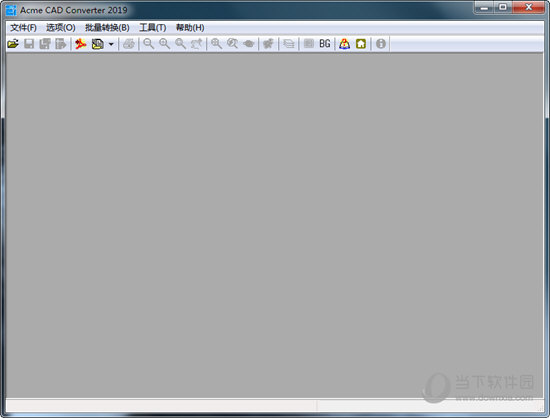This screenshot has width=550, height=418.
Task: Open the 批量转换(B) menu
Action: click(107, 27)
